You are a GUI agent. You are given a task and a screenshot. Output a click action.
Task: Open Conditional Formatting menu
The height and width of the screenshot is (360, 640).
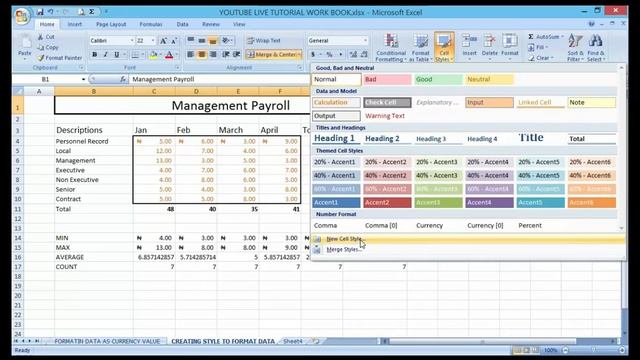tap(391, 48)
